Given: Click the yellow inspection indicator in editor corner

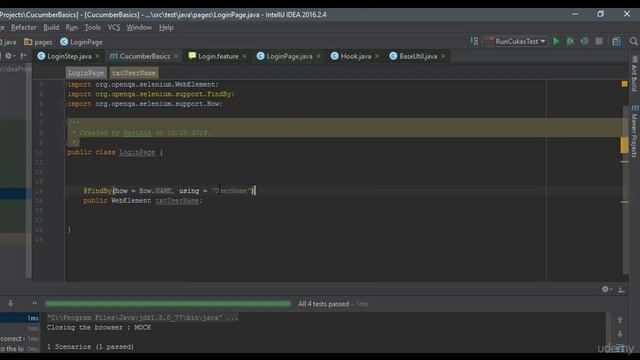Looking at the screenshot, I should 624,84.
